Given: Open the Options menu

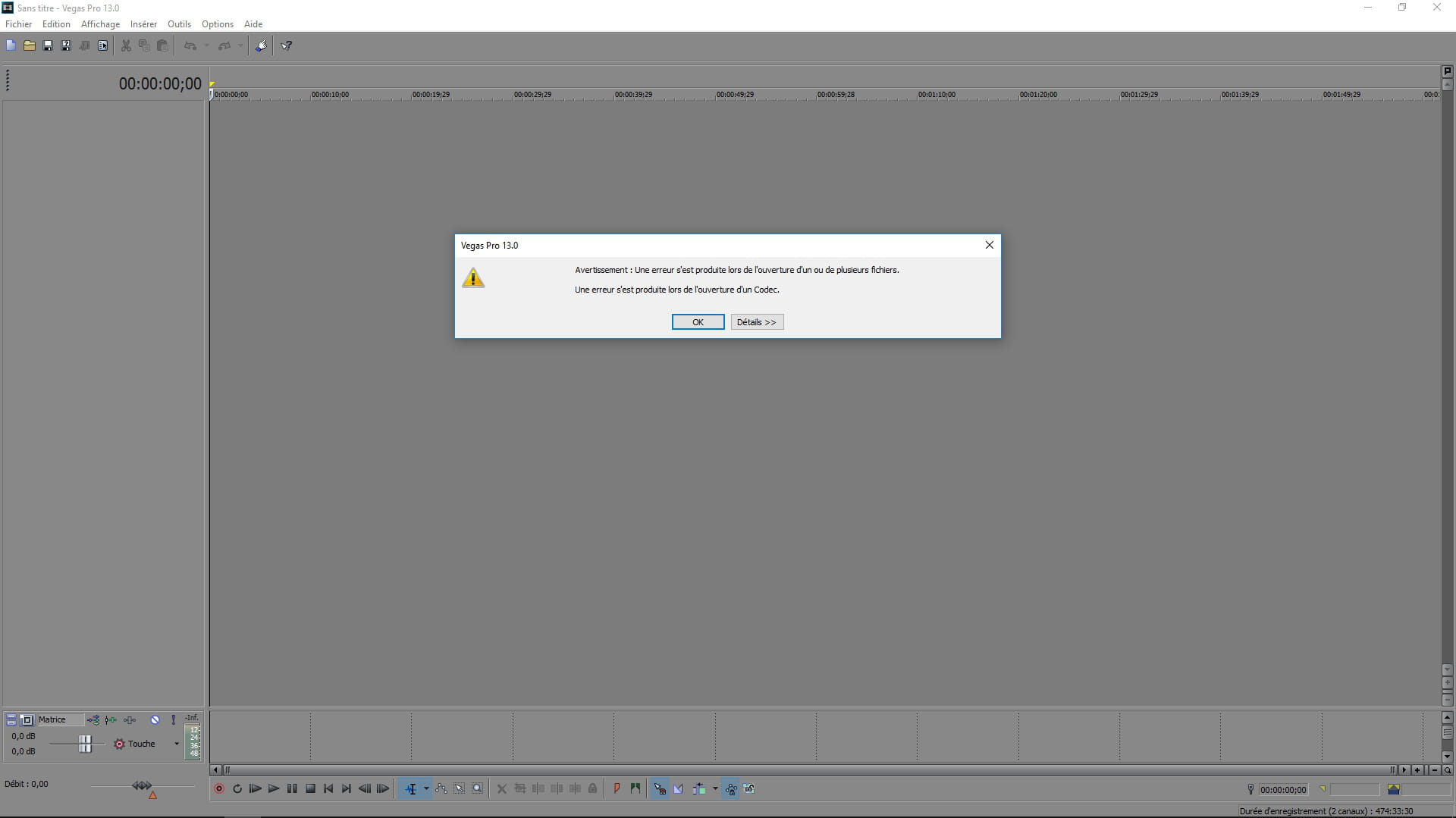Looking at the screenshot, I should pos(218,24).
